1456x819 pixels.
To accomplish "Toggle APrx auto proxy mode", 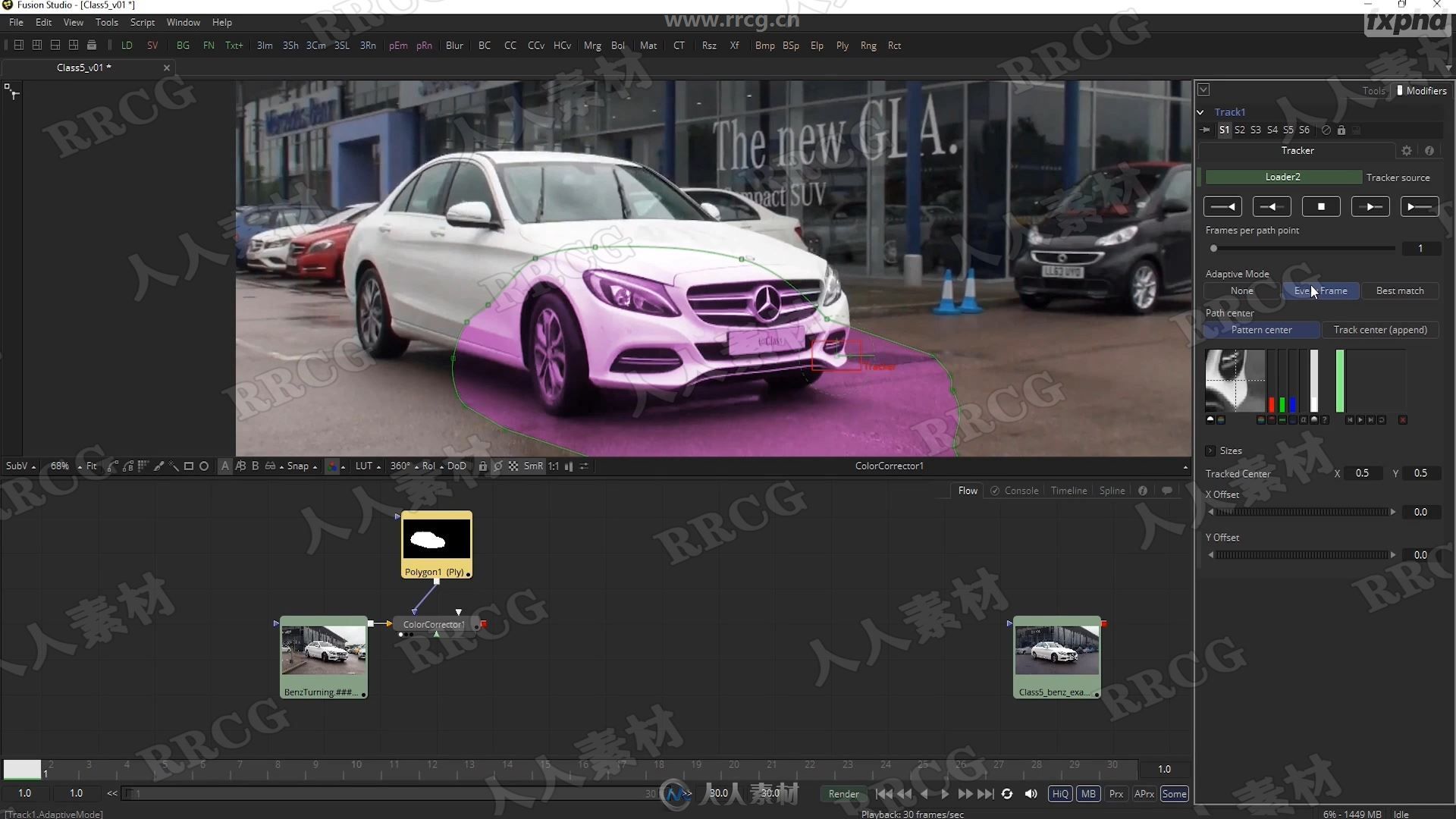I will click(x=1144, y=793).
